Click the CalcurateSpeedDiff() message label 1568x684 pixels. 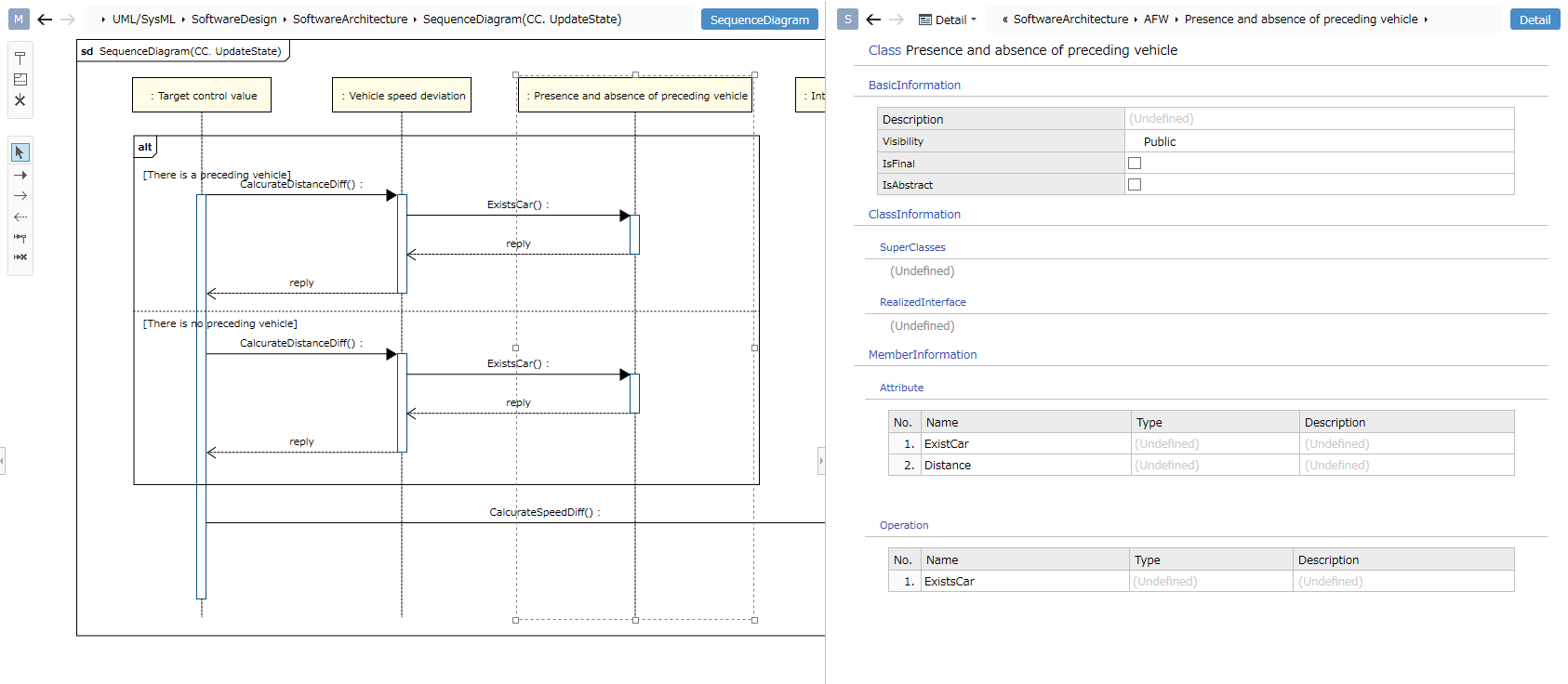coord(545,512)
